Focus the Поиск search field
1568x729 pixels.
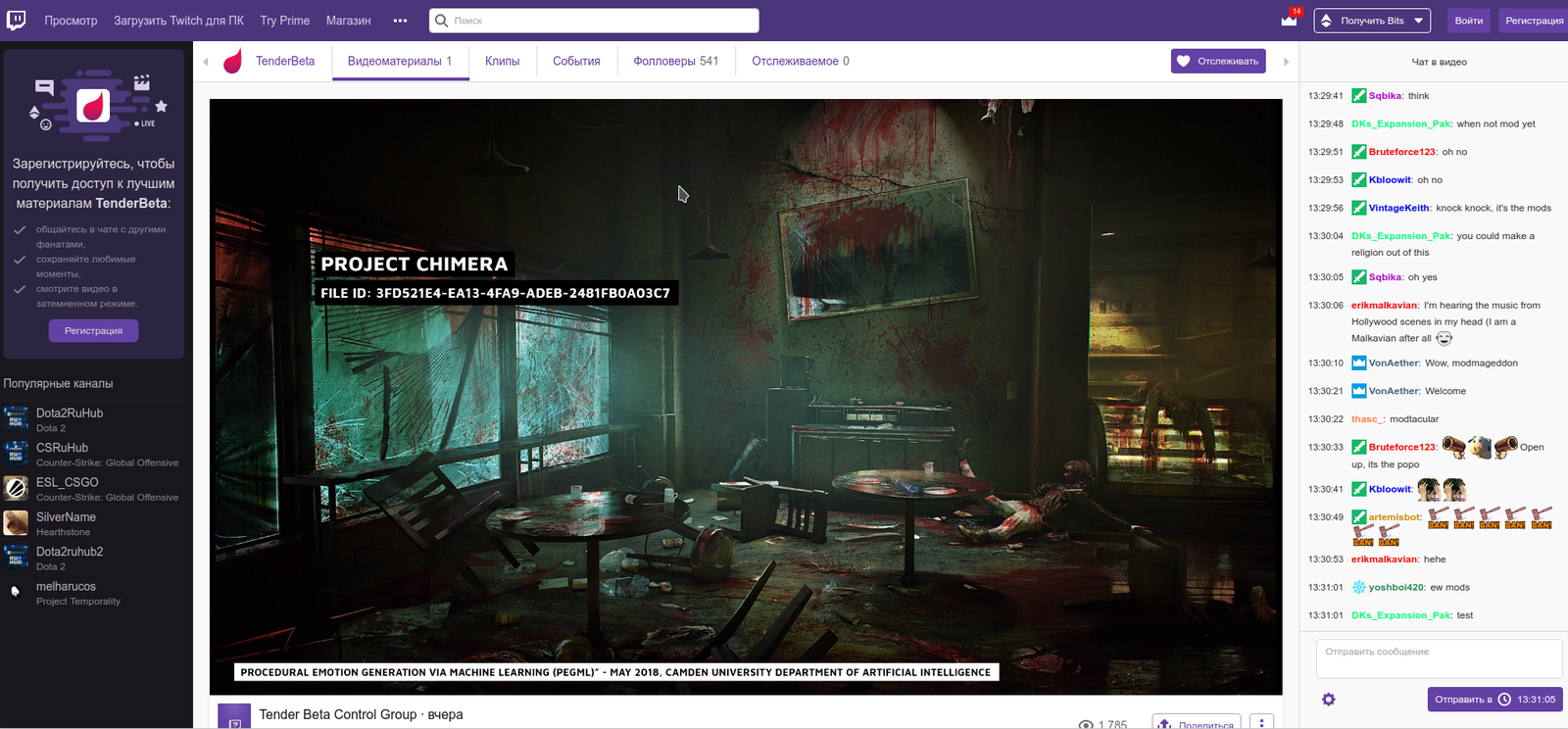594,21
